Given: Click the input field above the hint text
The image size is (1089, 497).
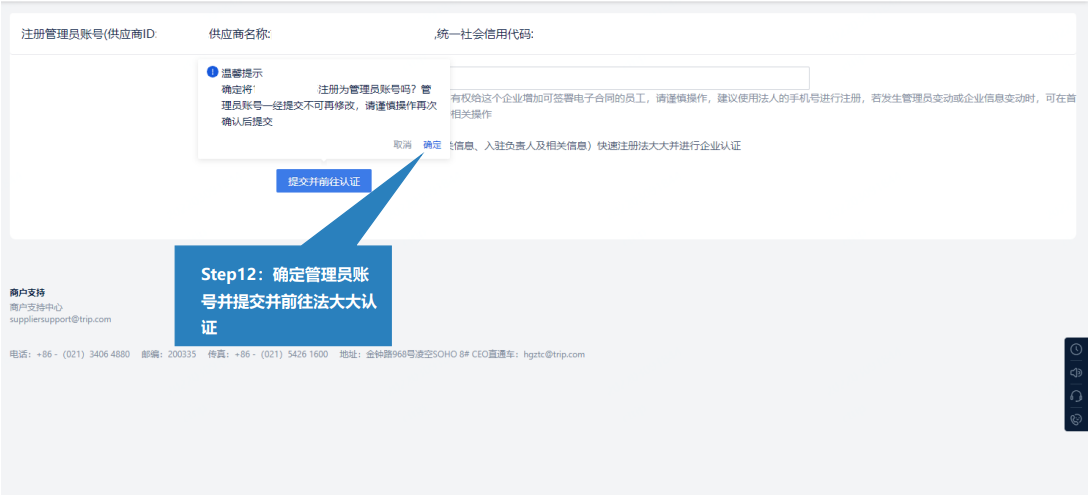Looking at the screenshot, I should (x=628, y=78).
